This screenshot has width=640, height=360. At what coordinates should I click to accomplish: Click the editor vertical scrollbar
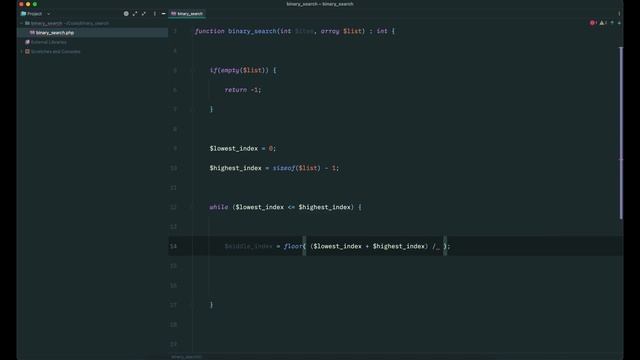[621, 133]
